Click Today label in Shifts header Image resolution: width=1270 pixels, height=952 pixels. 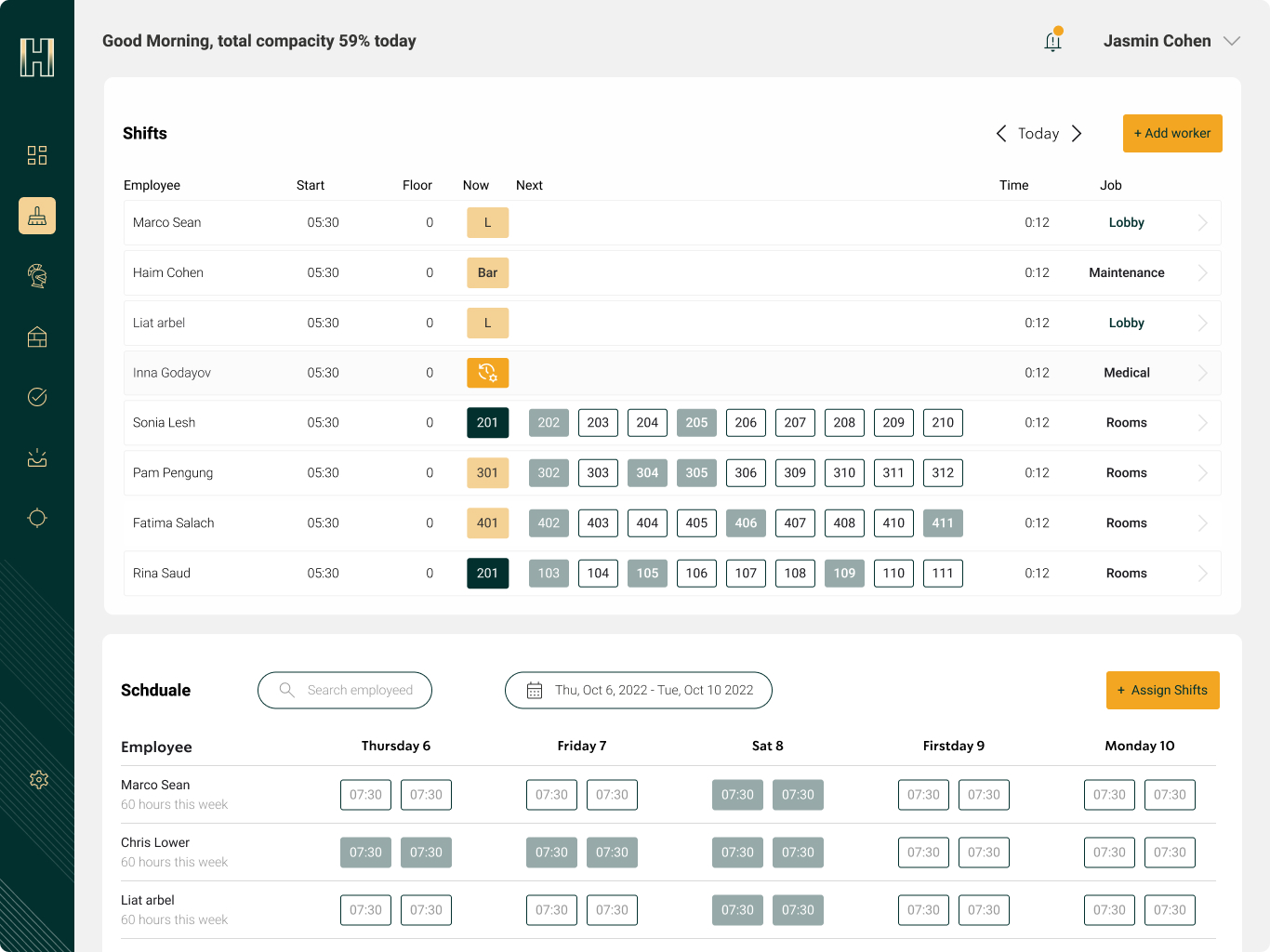[x=1038, y=133]
